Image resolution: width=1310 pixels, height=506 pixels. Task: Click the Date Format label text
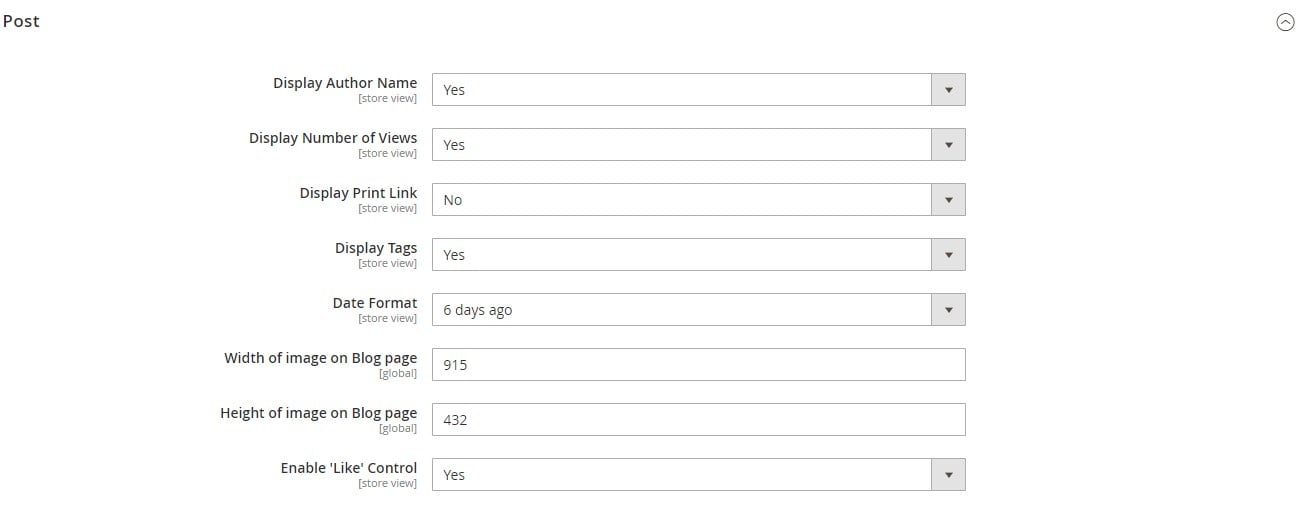[375, 303]
